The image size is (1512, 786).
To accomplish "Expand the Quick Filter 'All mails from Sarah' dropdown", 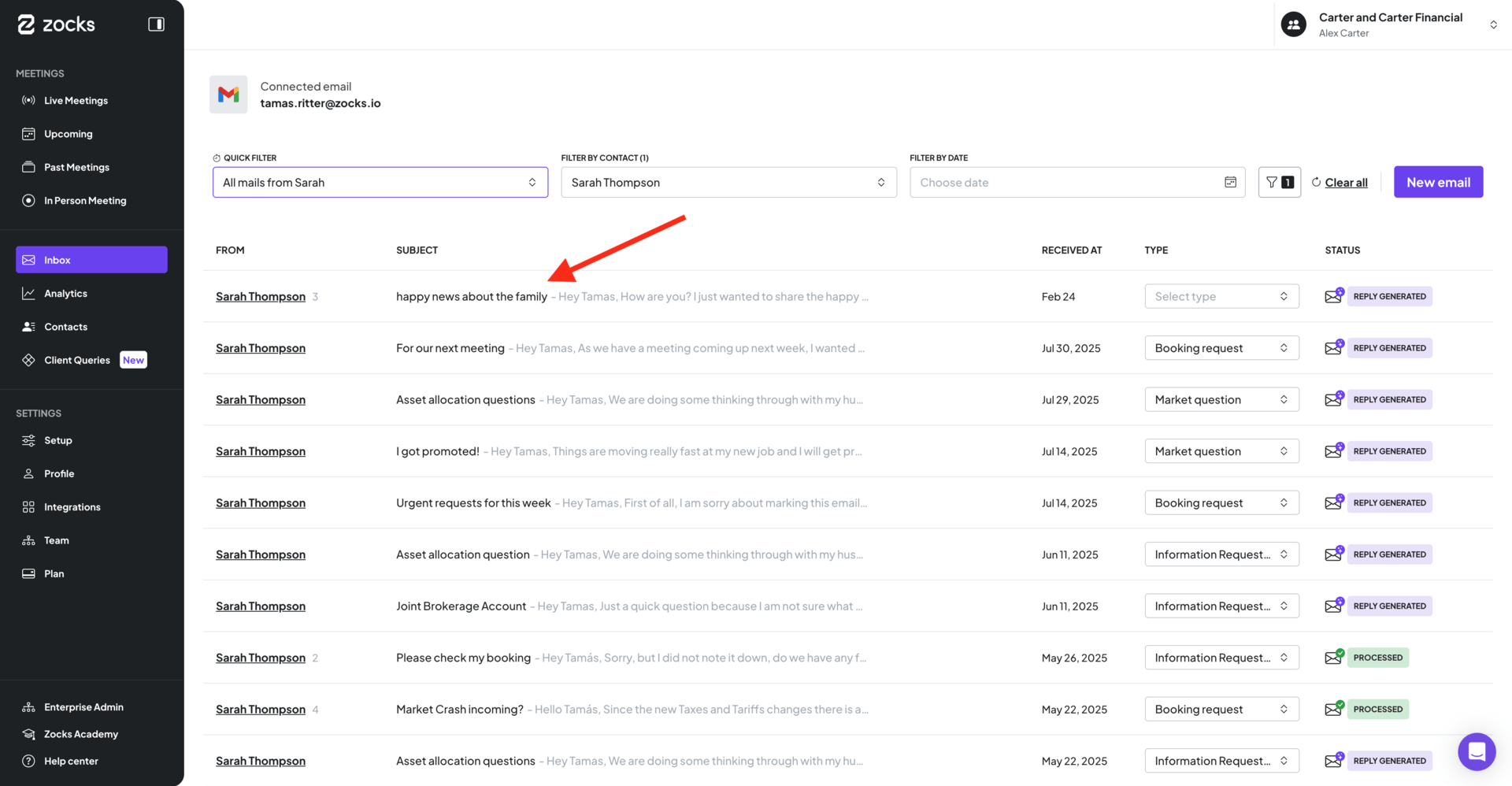I will pos(380,182).
